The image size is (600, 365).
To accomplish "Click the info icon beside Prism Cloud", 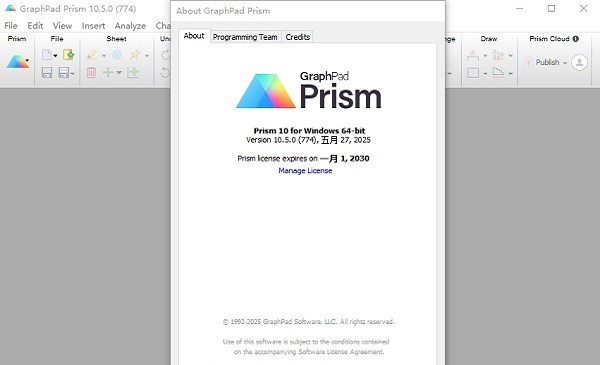I will (x=576, y=39).
